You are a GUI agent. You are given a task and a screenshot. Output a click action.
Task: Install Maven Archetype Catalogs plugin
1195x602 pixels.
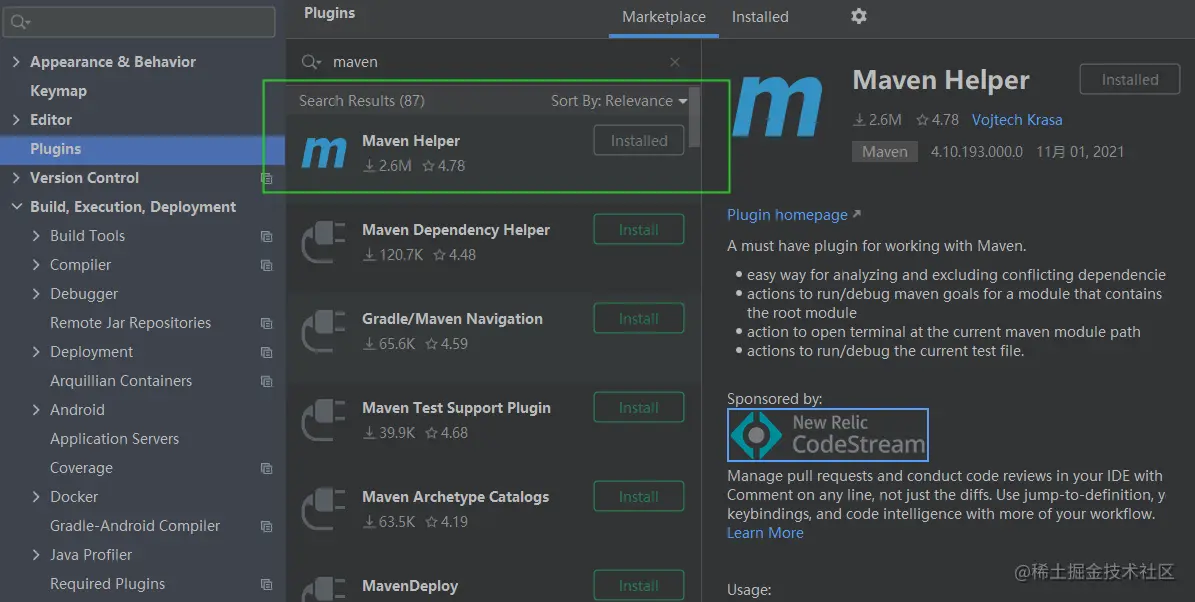pos(639,497)
